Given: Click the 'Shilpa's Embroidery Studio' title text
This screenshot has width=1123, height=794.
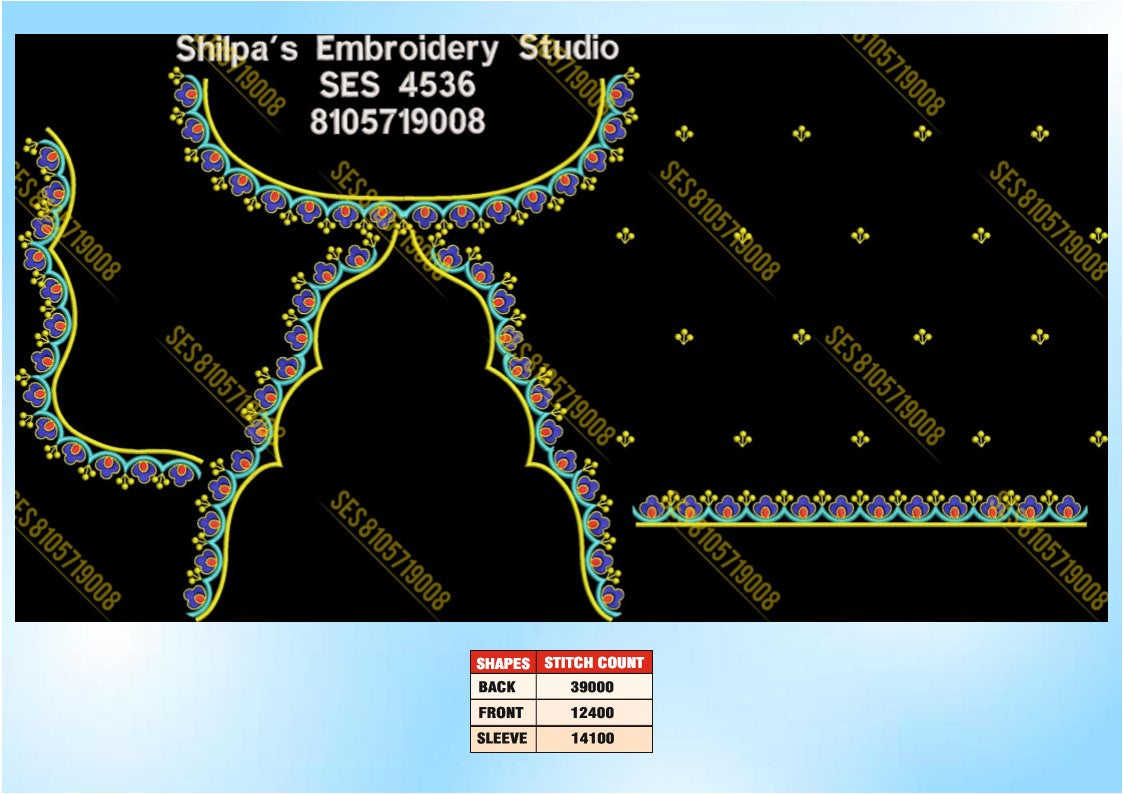Looking at the screenshot, I should click(x=397, y=49).
